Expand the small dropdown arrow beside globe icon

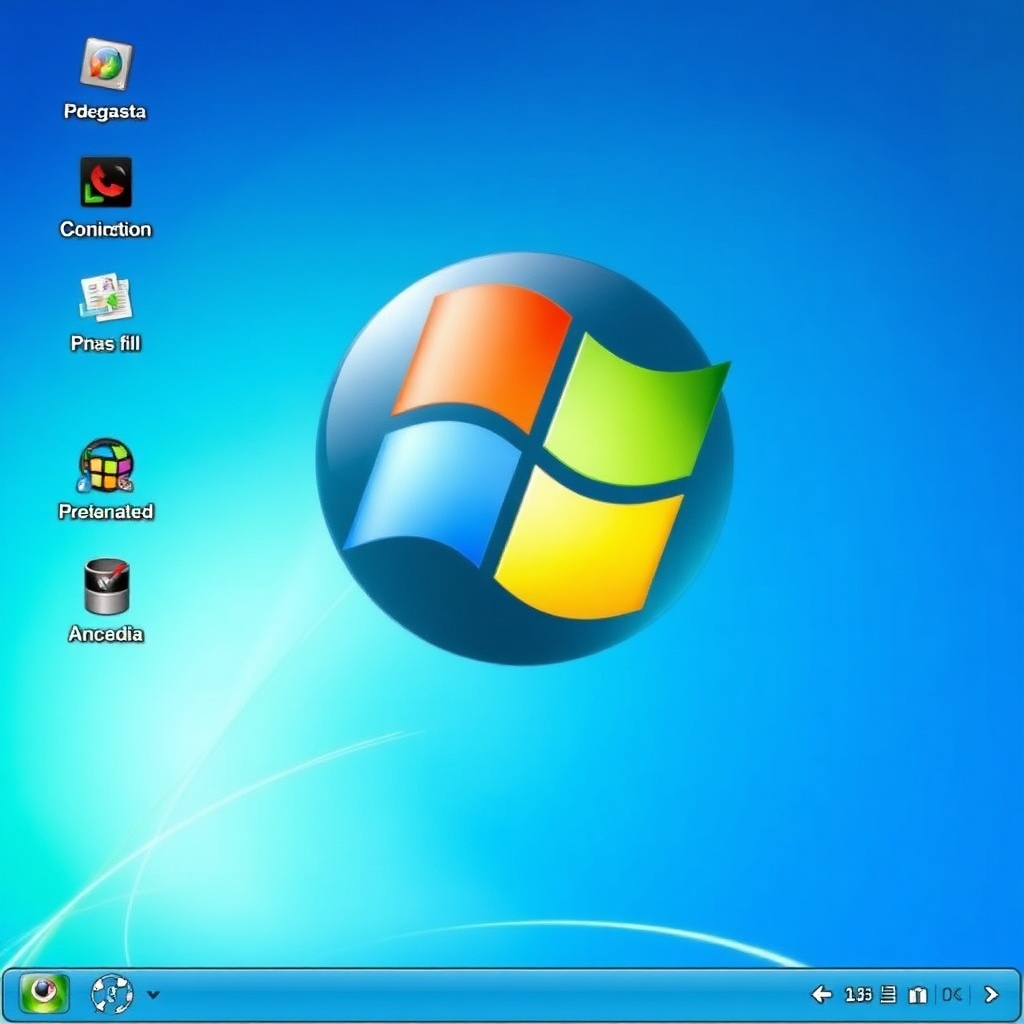click(x=153, y=995)
